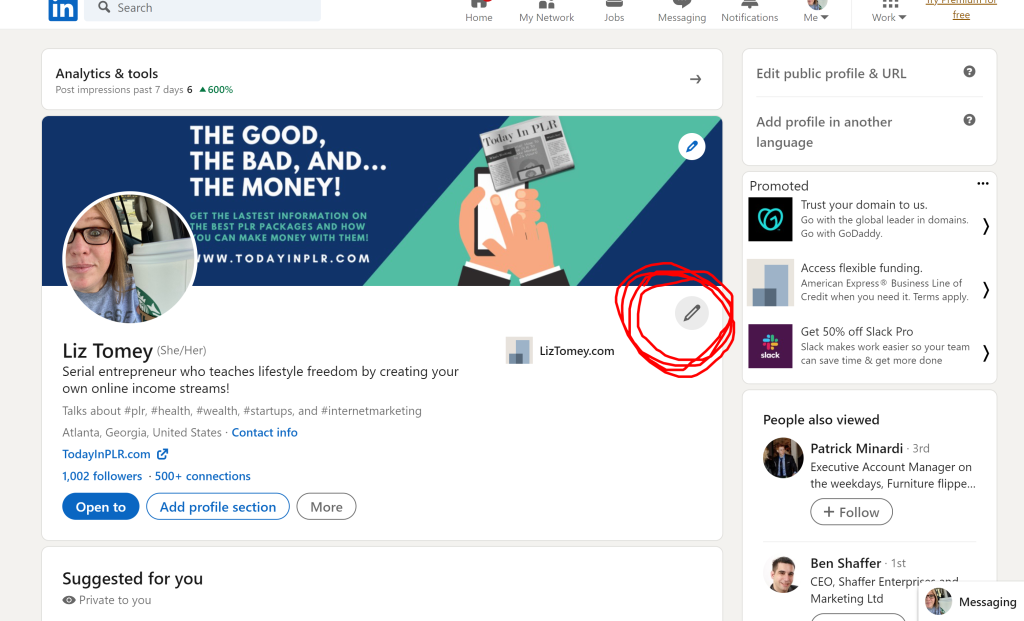Click the magnifier icon in Search box
The height and width of the screenshot is (621, 1024).
point(104,7)
